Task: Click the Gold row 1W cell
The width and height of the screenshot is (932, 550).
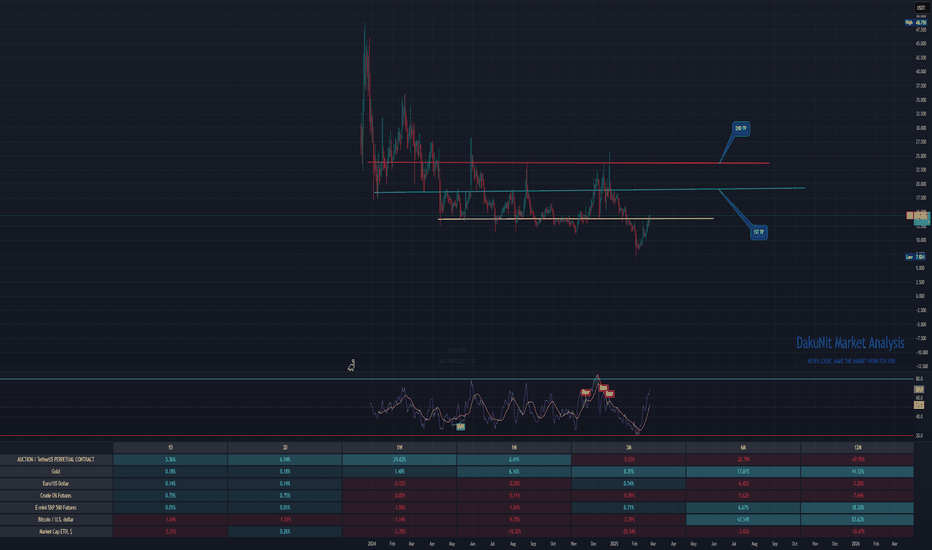Action: pos(399,472)
